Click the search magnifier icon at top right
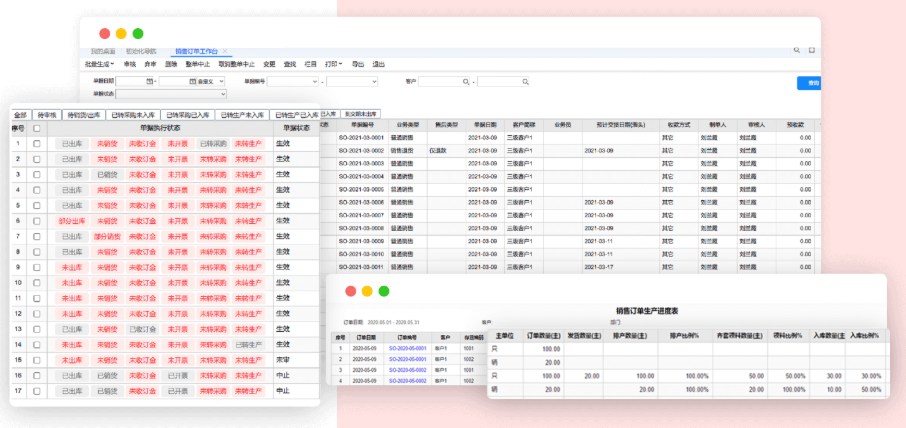 [797, 49]
